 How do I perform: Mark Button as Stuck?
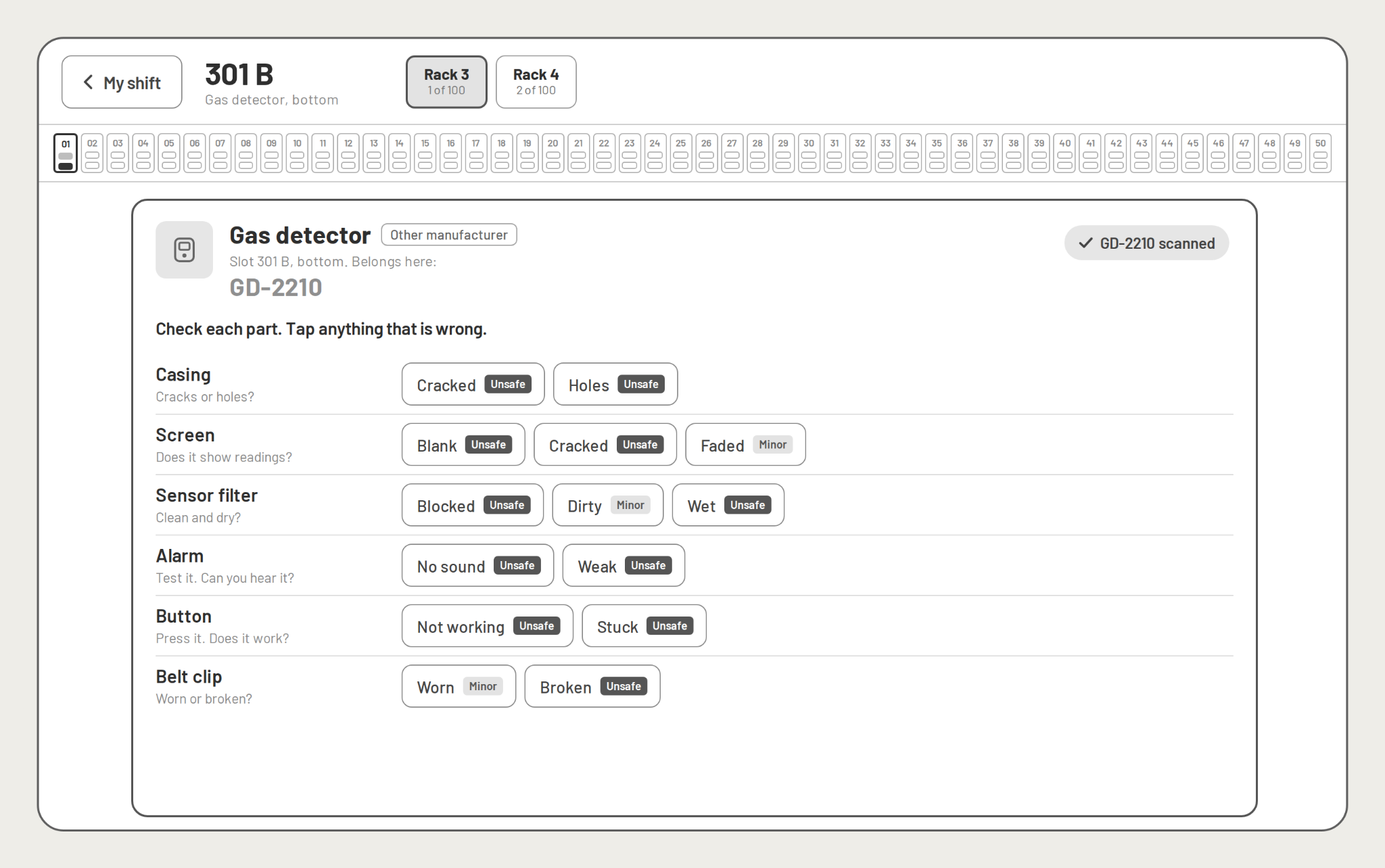[x=644, y=626]
